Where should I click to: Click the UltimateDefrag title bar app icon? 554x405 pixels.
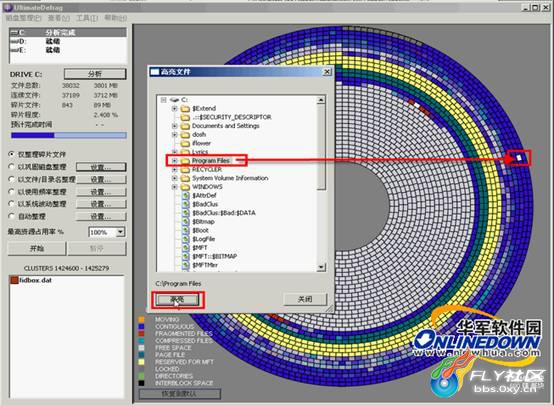[8, 7]
